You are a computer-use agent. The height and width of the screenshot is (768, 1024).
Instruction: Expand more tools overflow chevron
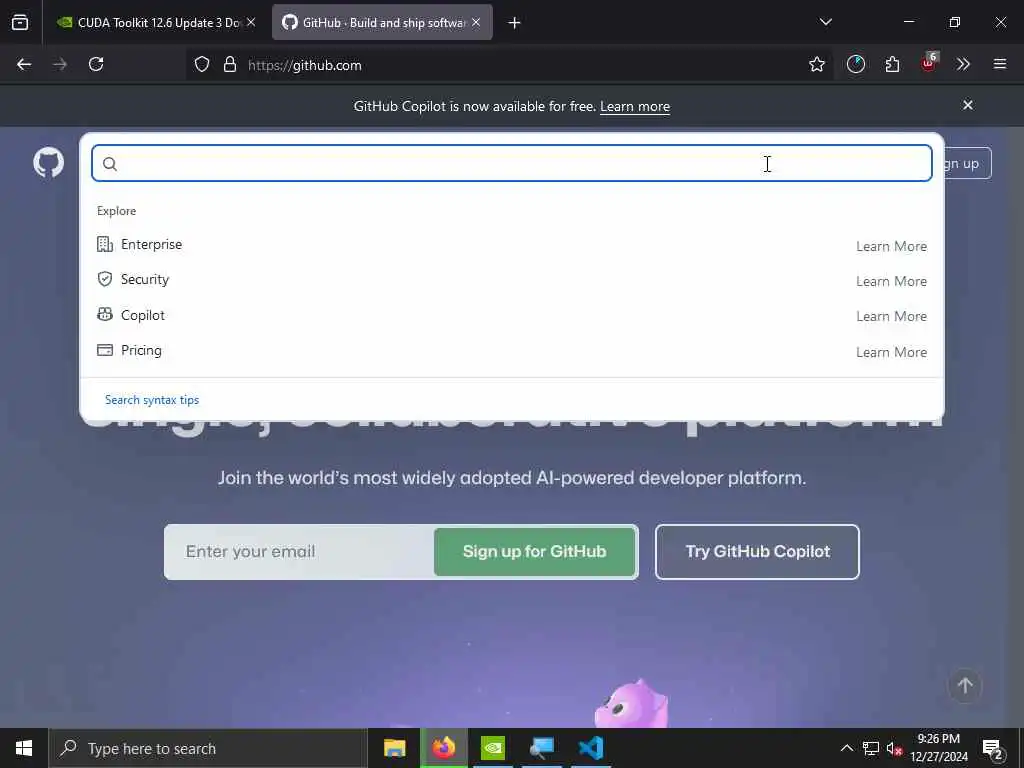pyautogui.click(x=964, y=65)
